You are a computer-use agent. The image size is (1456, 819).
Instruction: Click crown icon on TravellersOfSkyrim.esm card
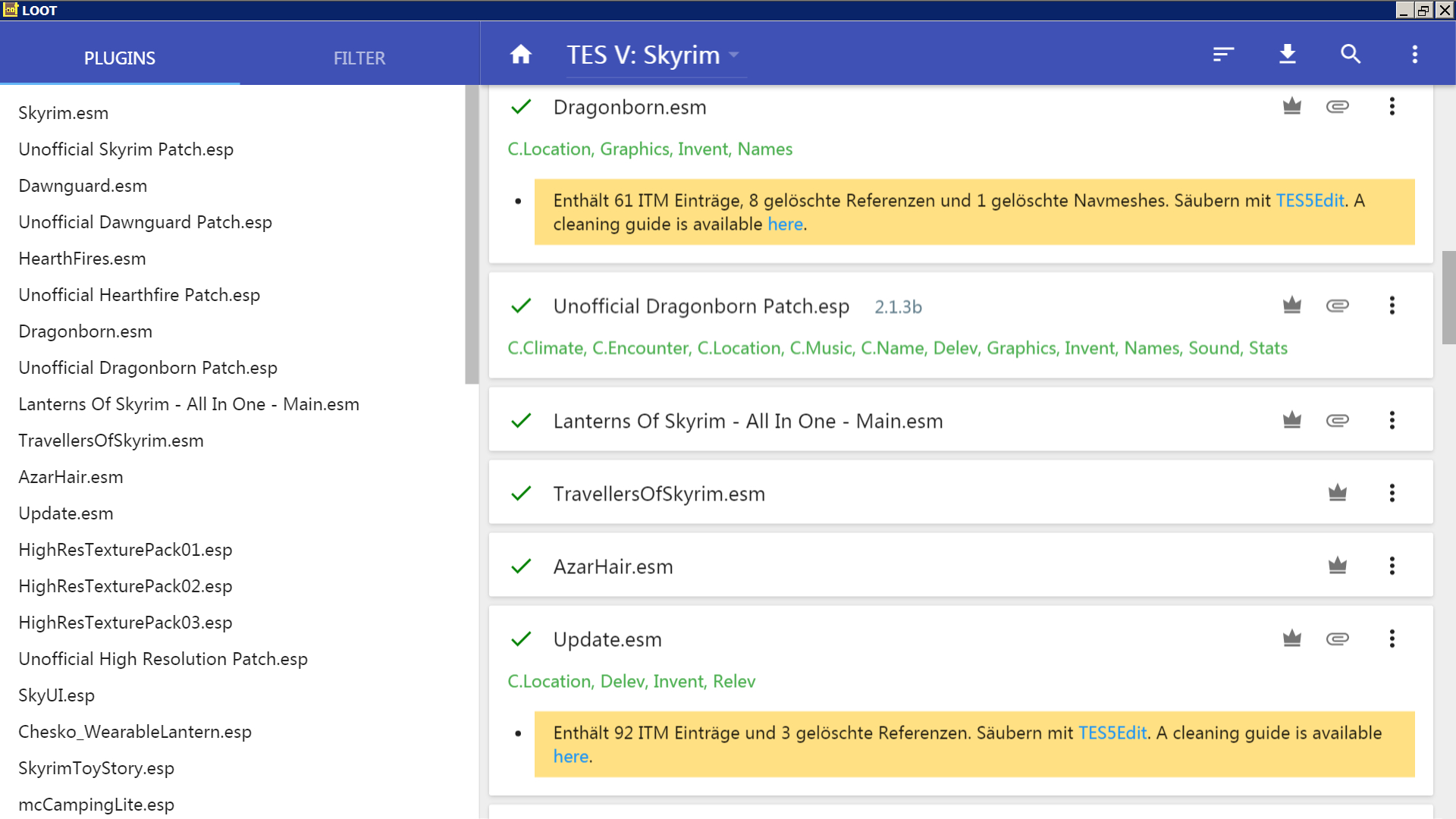[1338, 493]
